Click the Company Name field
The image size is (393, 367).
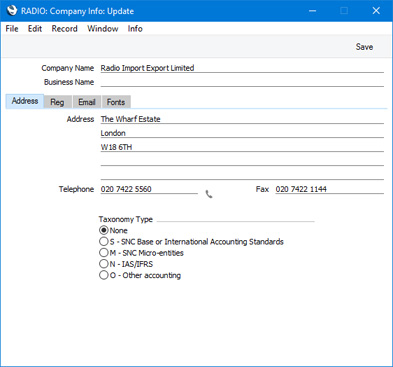(x=242, y=68)
